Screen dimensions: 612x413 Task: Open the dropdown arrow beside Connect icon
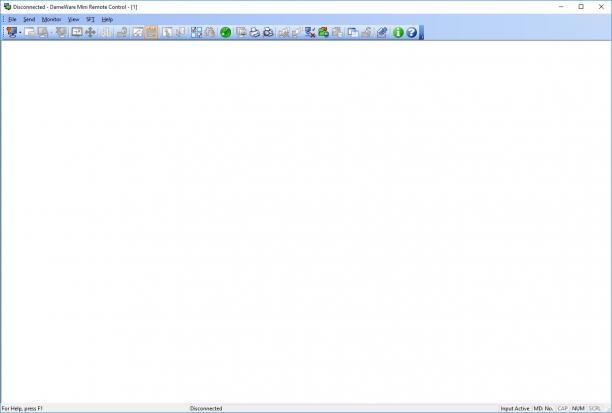[x=20, y=32]
